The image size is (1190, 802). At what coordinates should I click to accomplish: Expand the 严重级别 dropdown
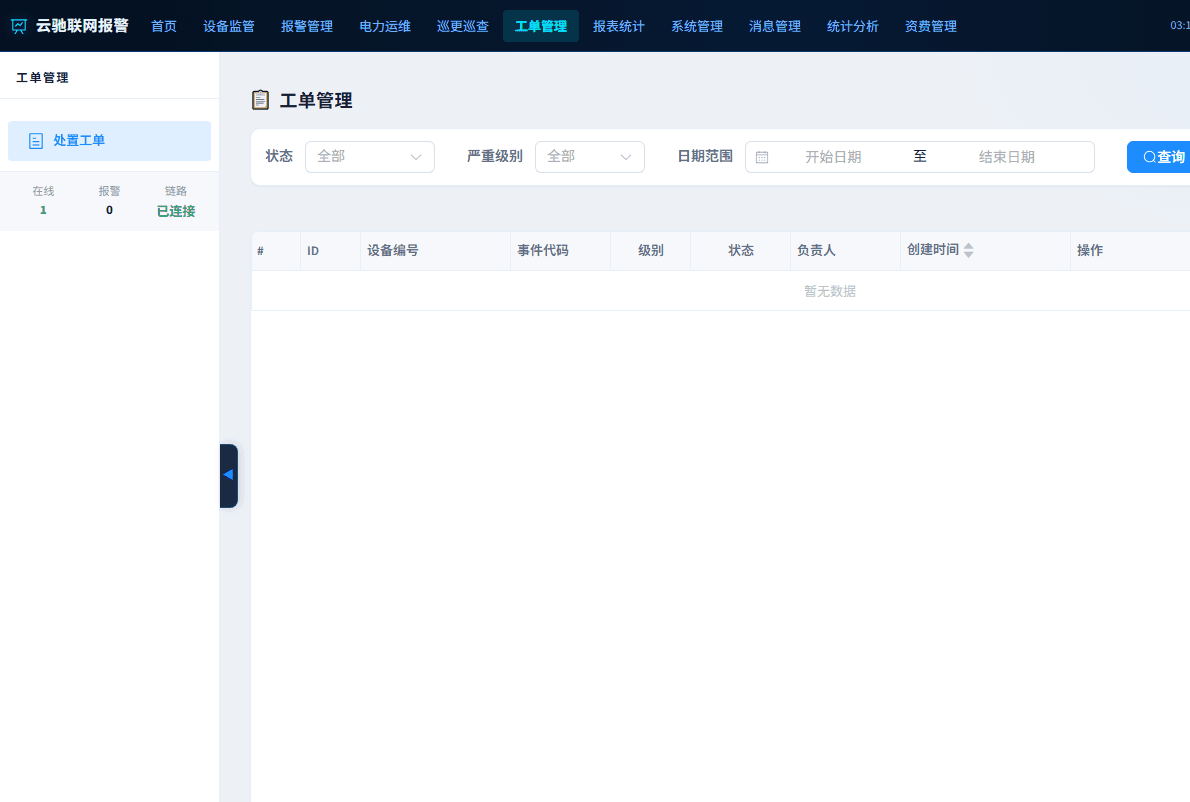point(590,157)
